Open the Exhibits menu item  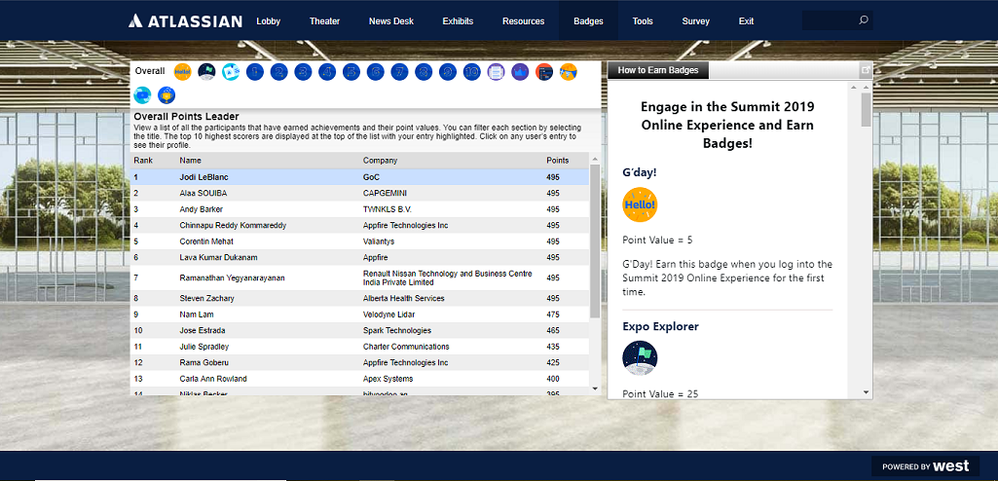pos(458,21)
